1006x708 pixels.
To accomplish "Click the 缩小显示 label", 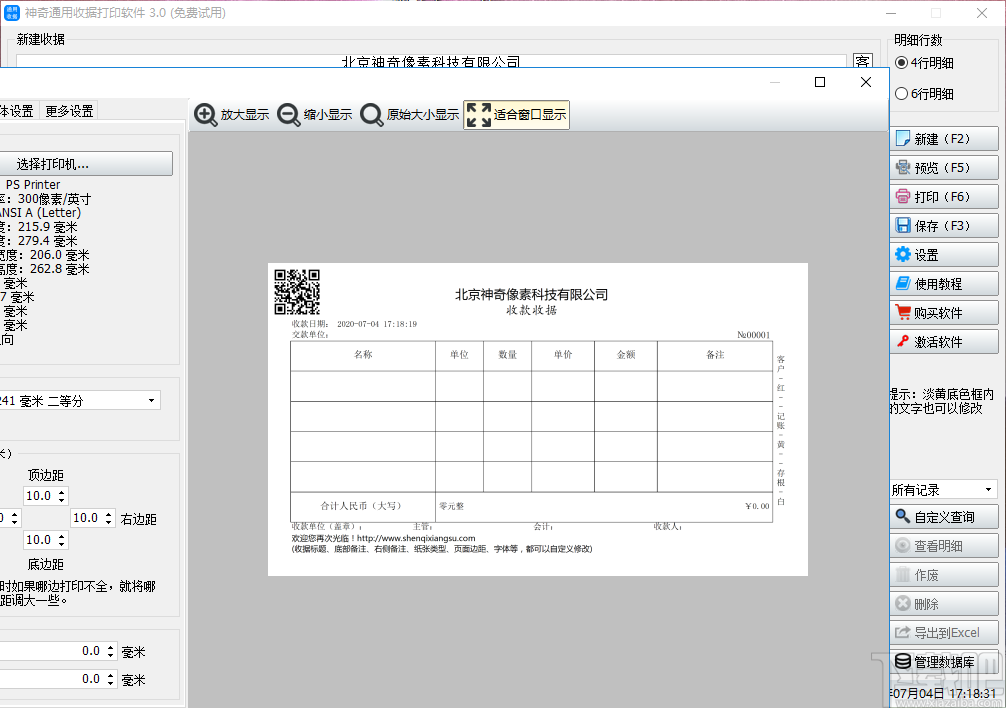I will [328, 115].
